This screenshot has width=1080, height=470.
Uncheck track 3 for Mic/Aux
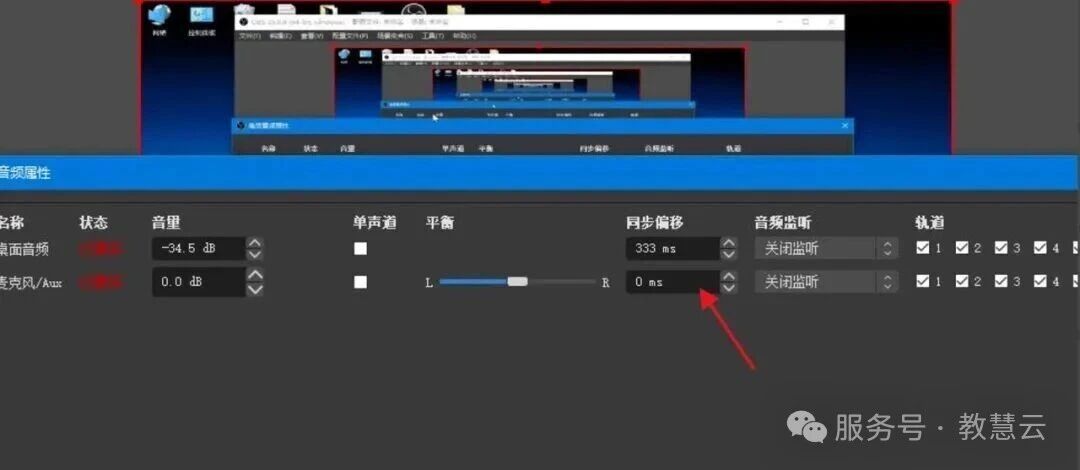tap(1001, 282)
